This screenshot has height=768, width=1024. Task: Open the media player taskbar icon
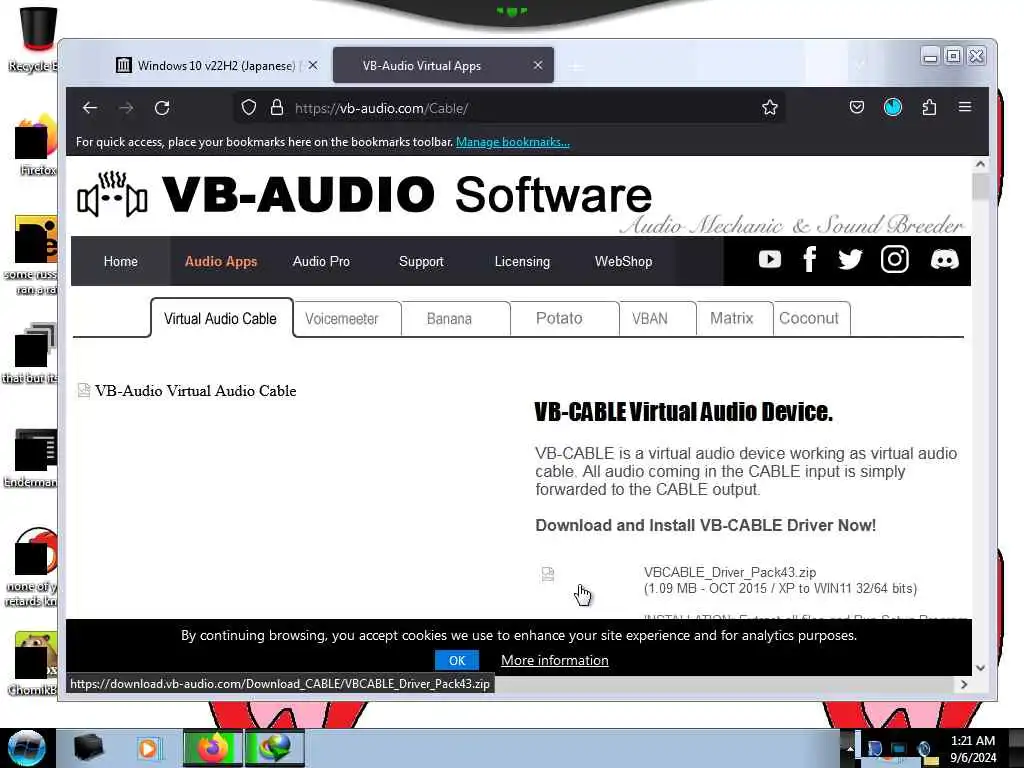148,748
